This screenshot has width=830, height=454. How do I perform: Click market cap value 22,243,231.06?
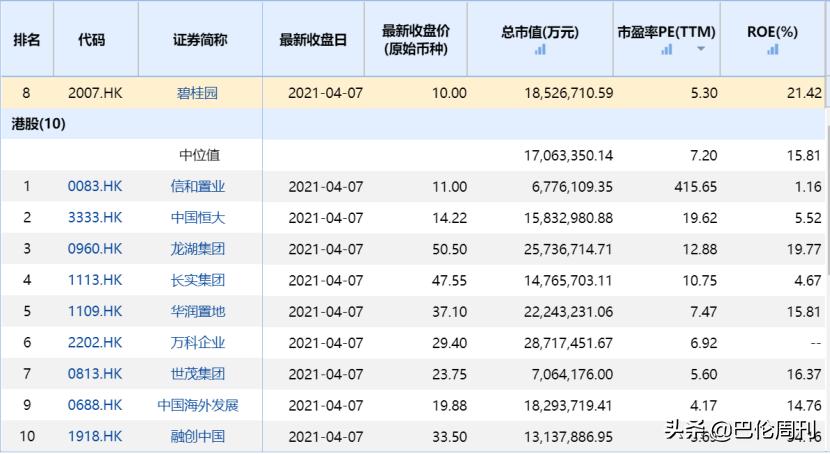(569, 312)
